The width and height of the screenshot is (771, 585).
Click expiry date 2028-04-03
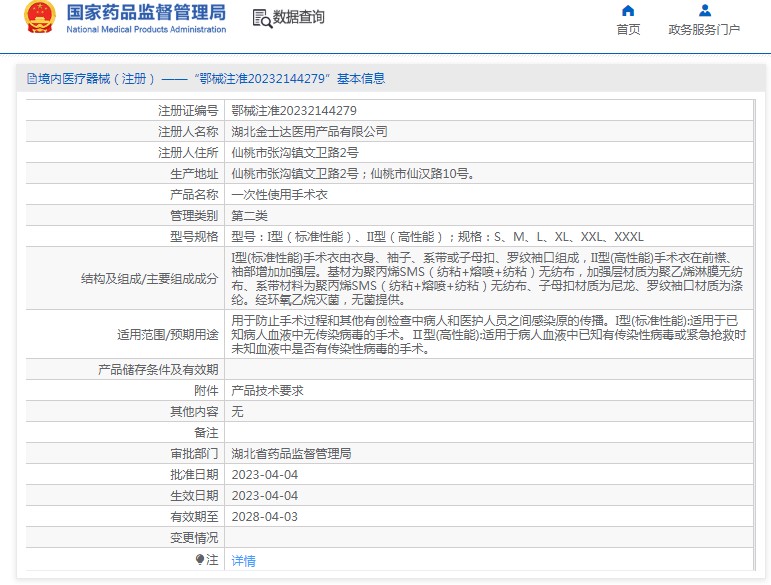(265, 517)
